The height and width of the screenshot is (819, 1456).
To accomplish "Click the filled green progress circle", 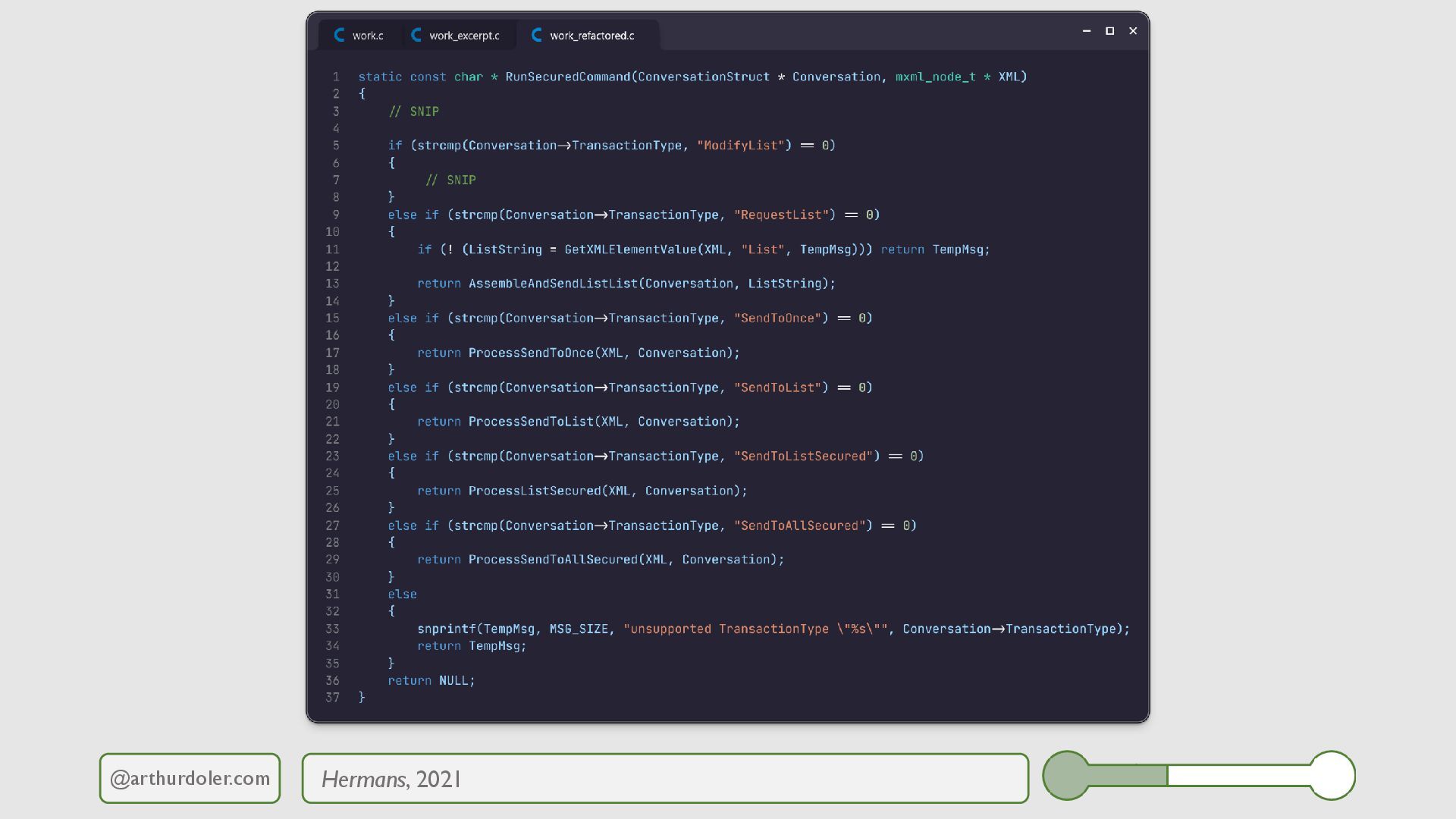I will 1066,775.
